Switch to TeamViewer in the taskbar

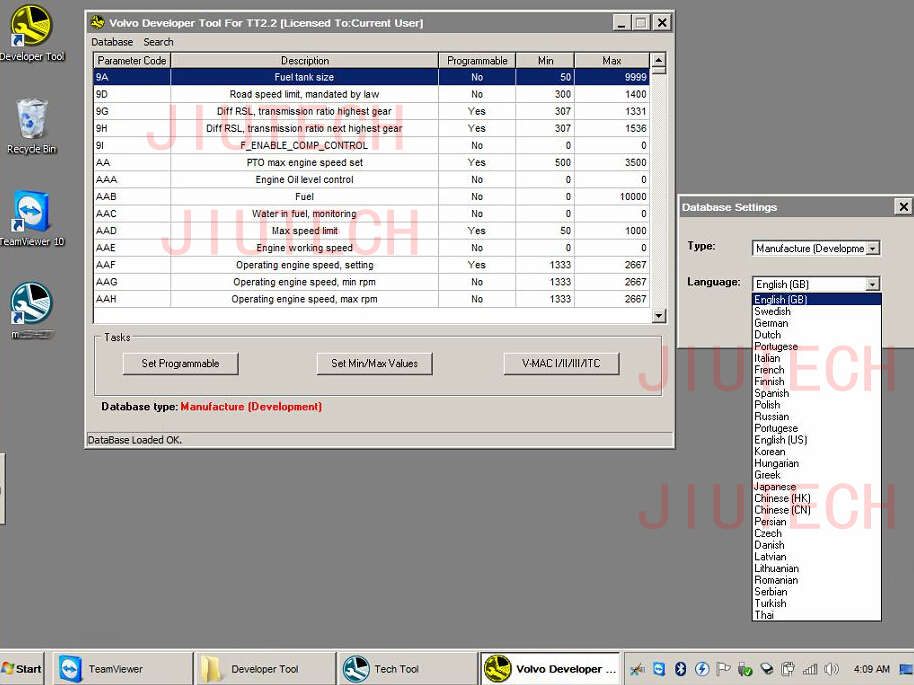point(123,669)
